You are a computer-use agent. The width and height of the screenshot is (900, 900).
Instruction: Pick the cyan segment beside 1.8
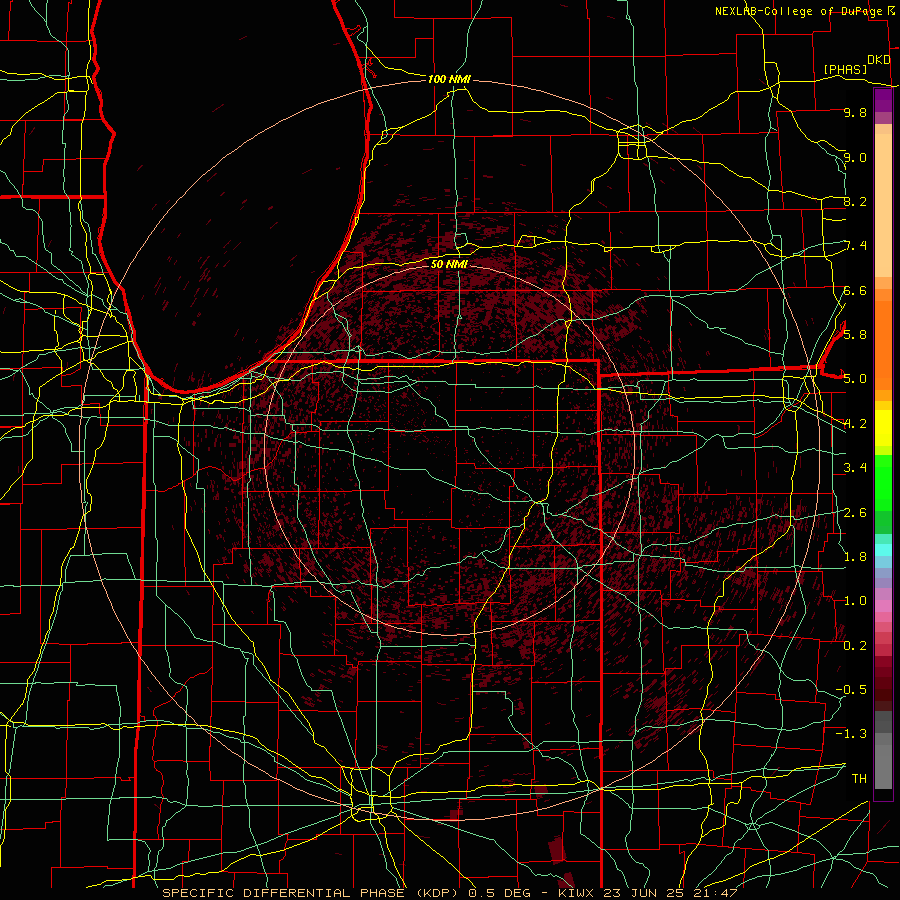[x=883, y=550]
